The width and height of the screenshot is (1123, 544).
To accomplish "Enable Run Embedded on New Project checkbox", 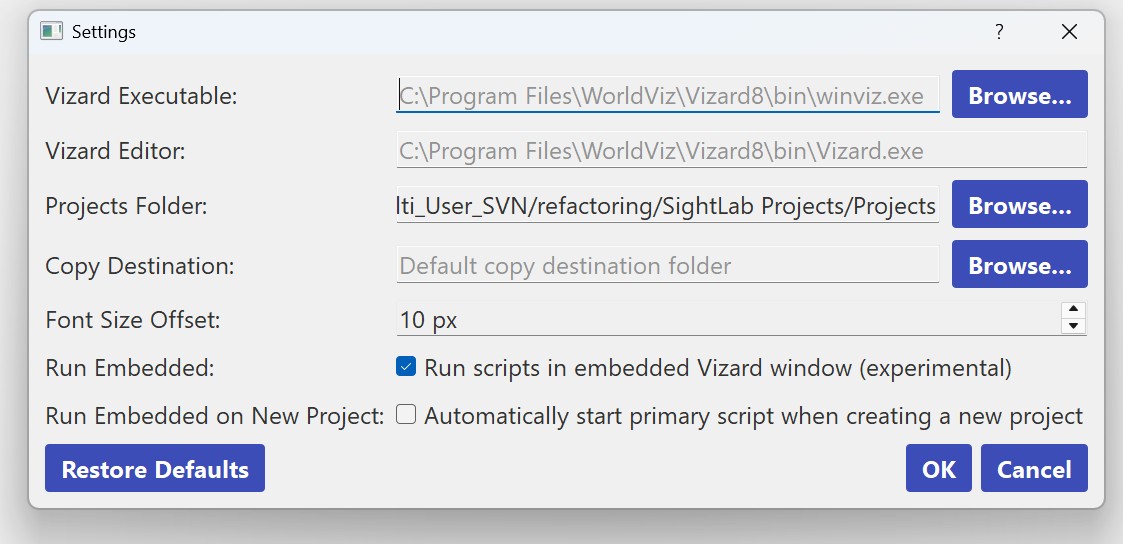I will pyautogui.click(x=406, y=415).
